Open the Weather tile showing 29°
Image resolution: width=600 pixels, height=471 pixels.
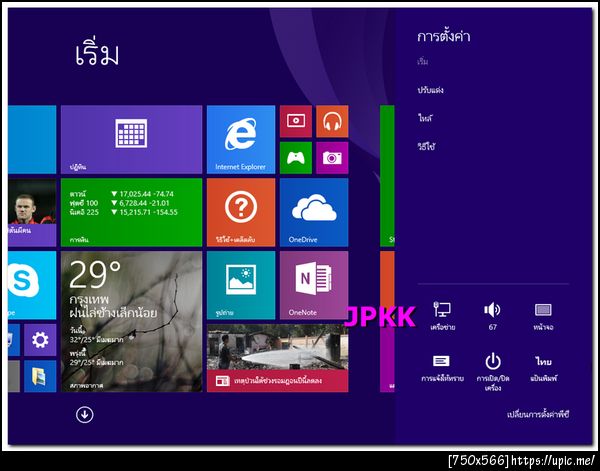(x=131, y=321)
